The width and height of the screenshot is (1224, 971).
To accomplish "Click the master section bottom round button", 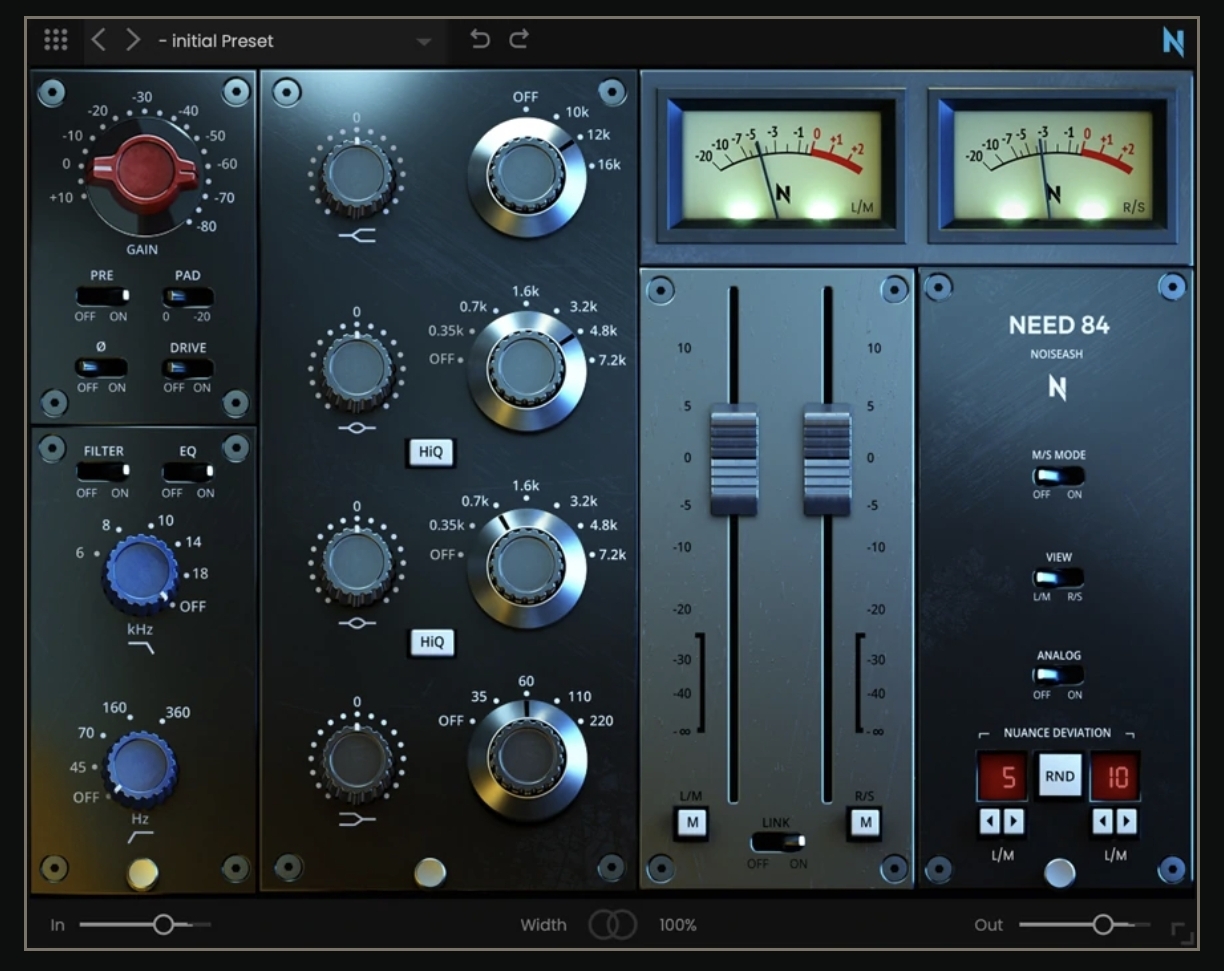I will pos(1059,873).
